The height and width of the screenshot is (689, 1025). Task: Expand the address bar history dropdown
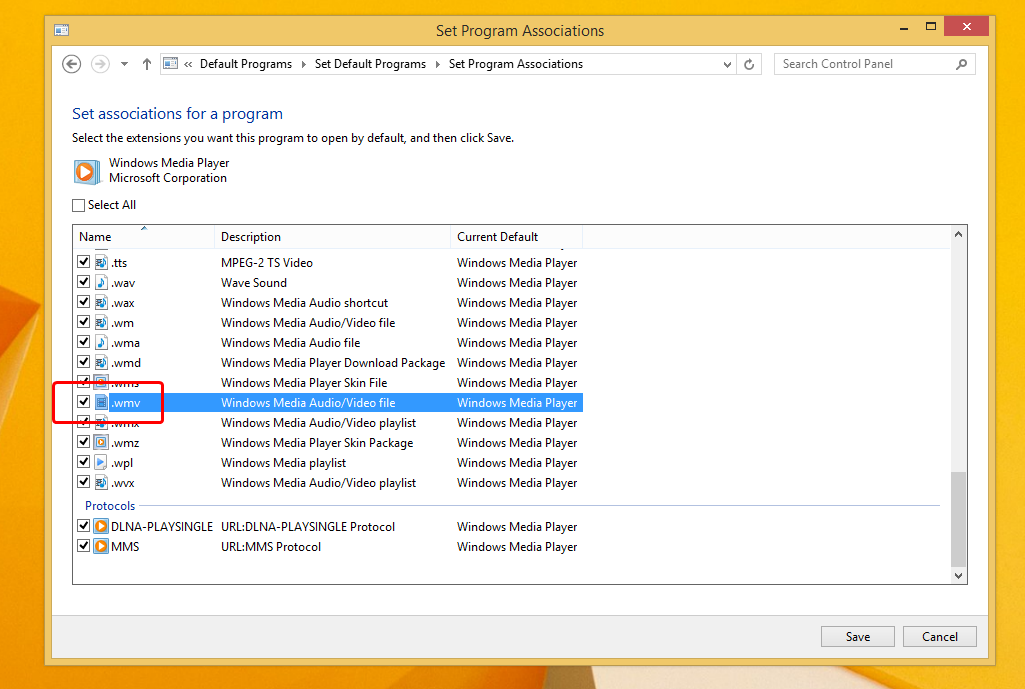tap(727, 64)
